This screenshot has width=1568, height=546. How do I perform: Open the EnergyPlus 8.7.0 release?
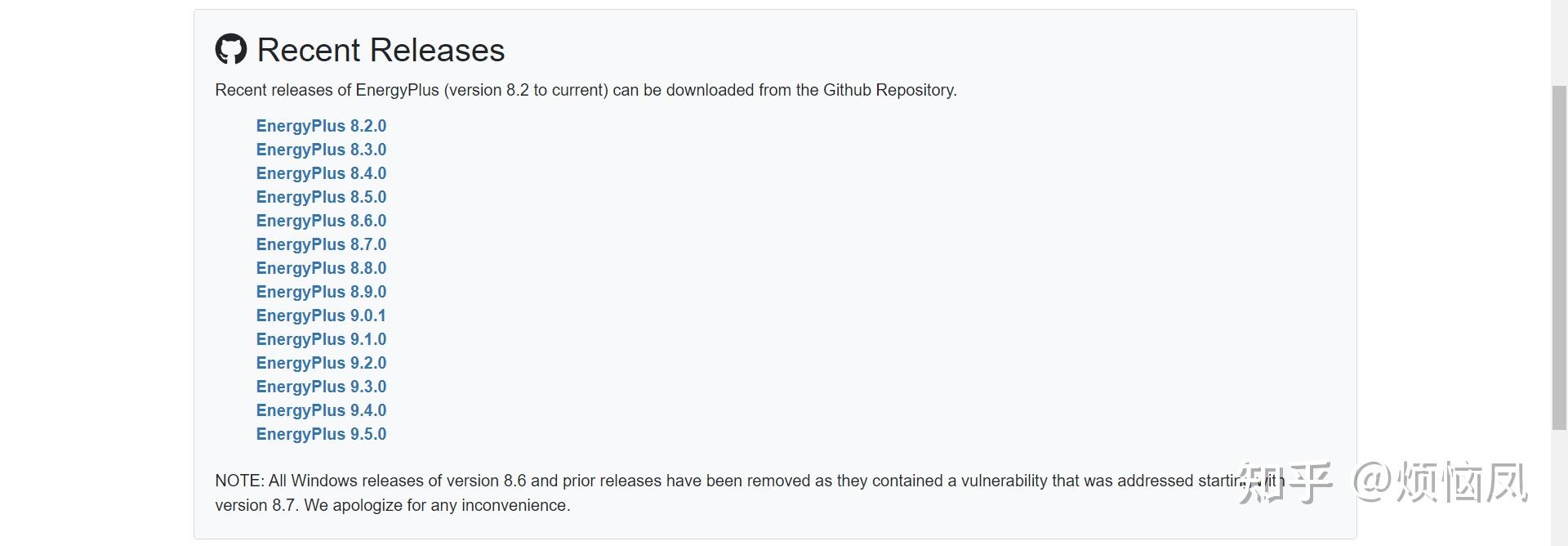321,244
